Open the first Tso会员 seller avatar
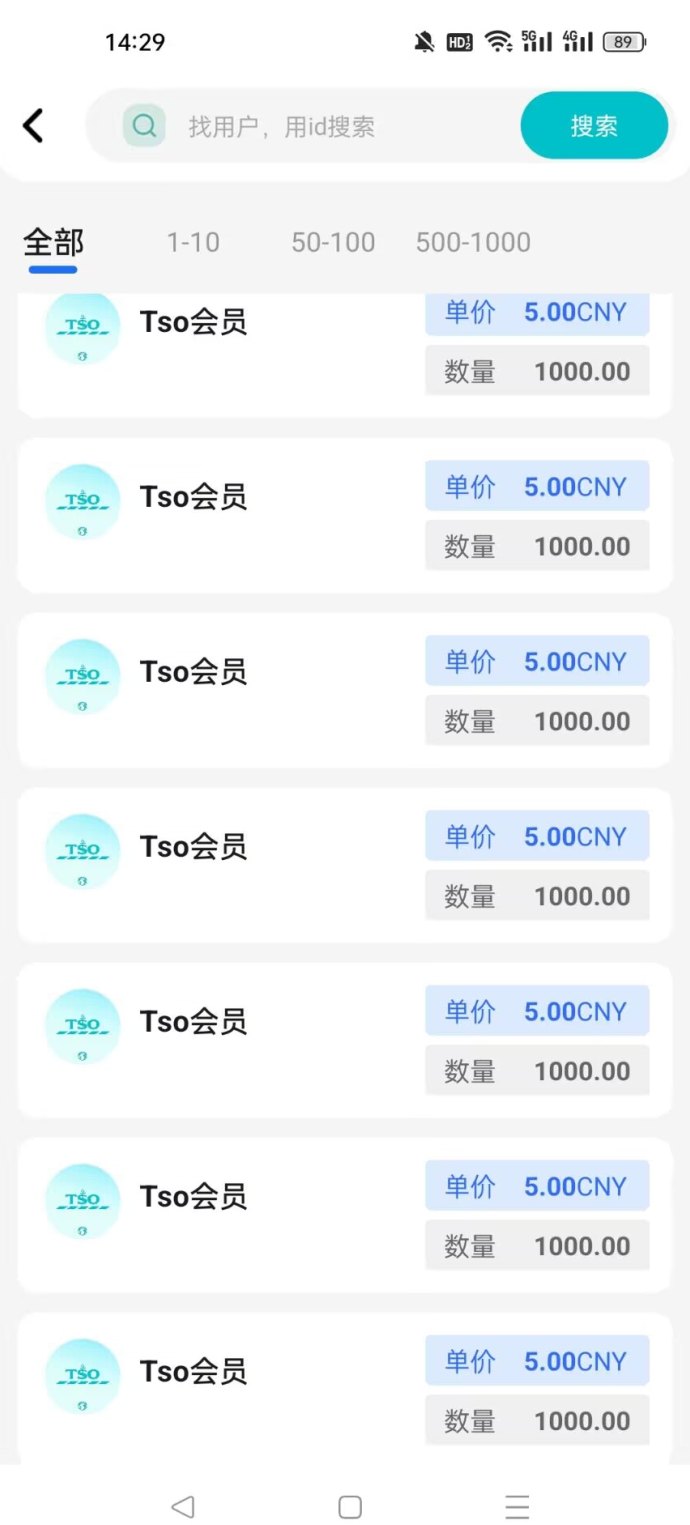Screen dimensions: 690x1525 [x=82, y=326]
